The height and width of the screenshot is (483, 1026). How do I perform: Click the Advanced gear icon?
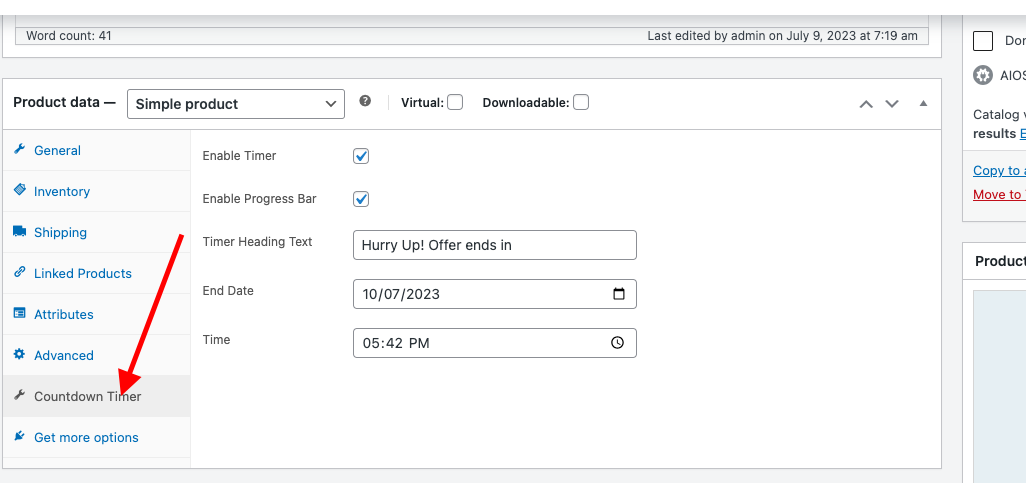click(x=20, y=355)
